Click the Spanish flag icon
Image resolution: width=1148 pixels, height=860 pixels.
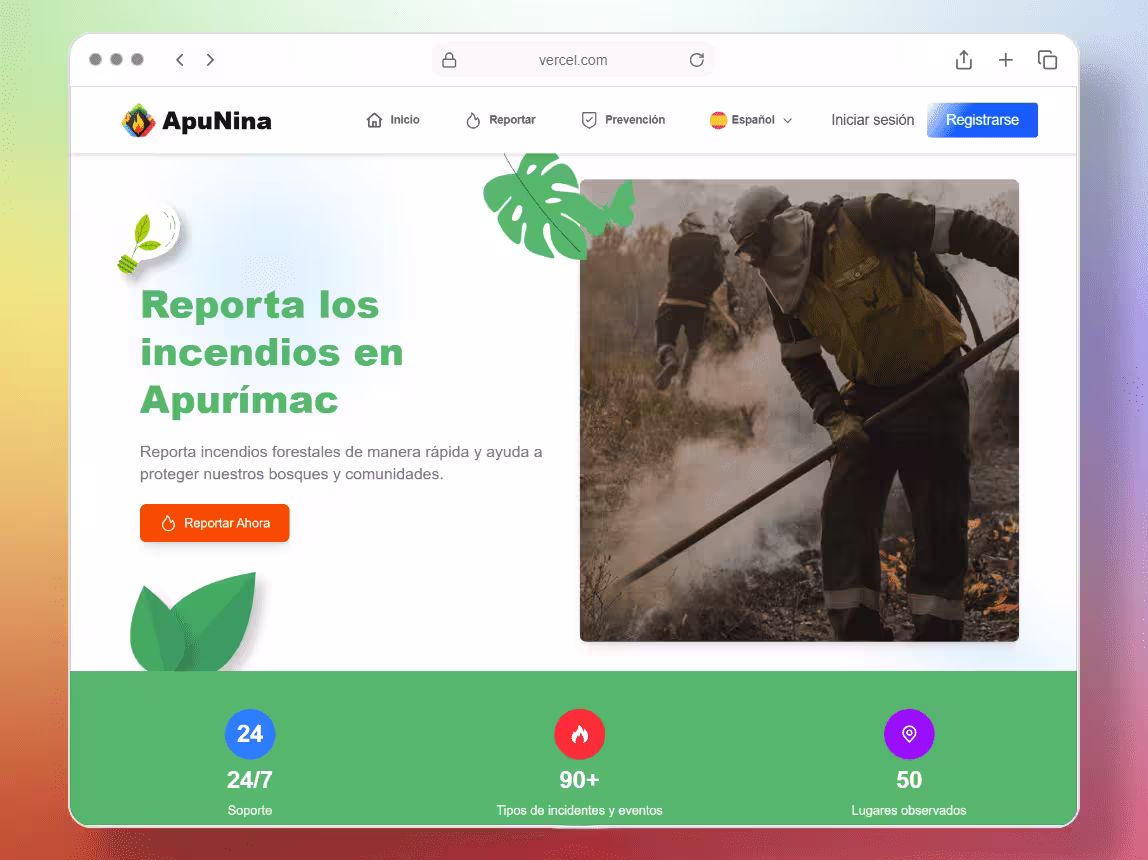pyautogui.click(x=718, y=120)
